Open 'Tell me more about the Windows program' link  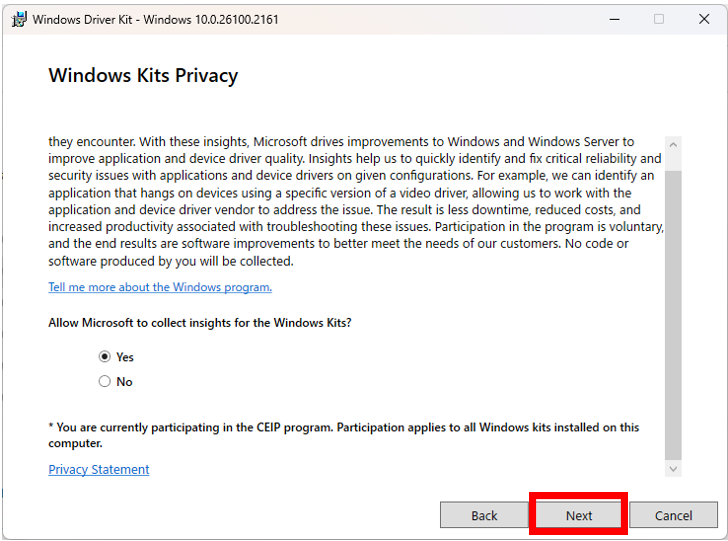[x=160, y=287]
